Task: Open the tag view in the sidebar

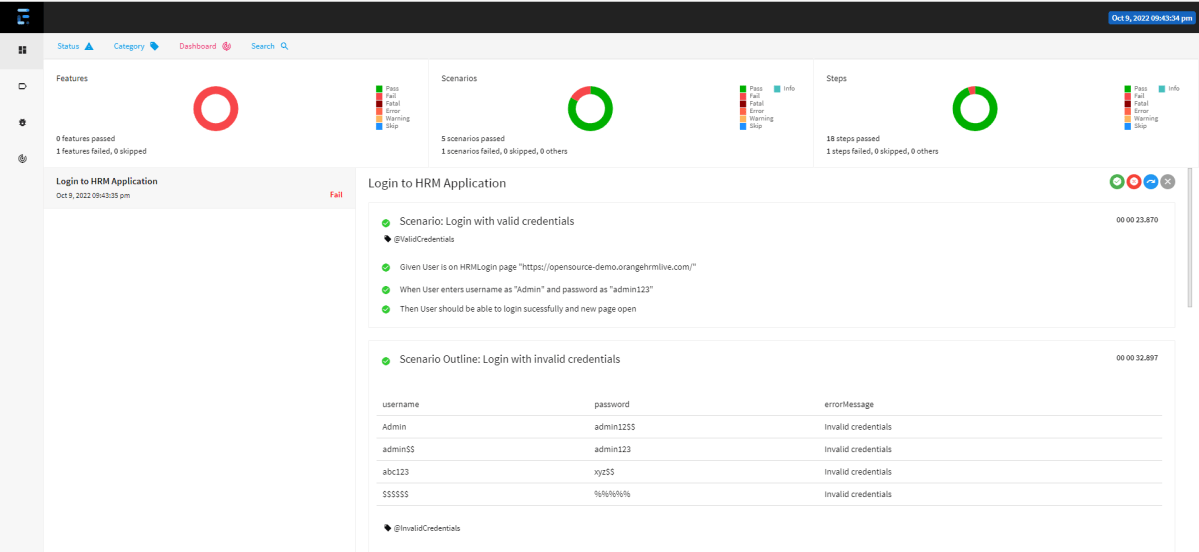Action: (22, 86)
